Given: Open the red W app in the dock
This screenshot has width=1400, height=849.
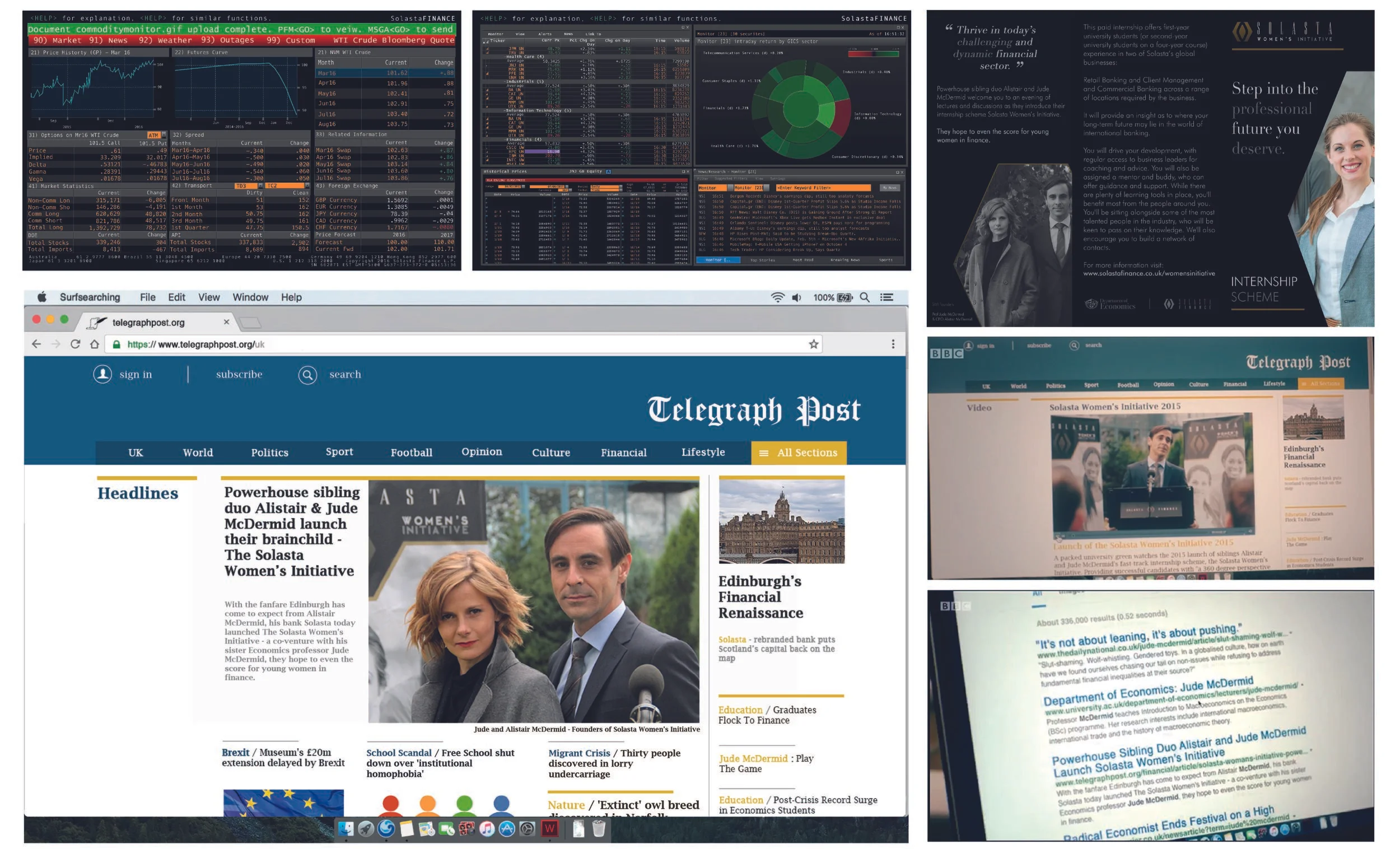Looking at the screenshot, I should (x=549, y=828).
